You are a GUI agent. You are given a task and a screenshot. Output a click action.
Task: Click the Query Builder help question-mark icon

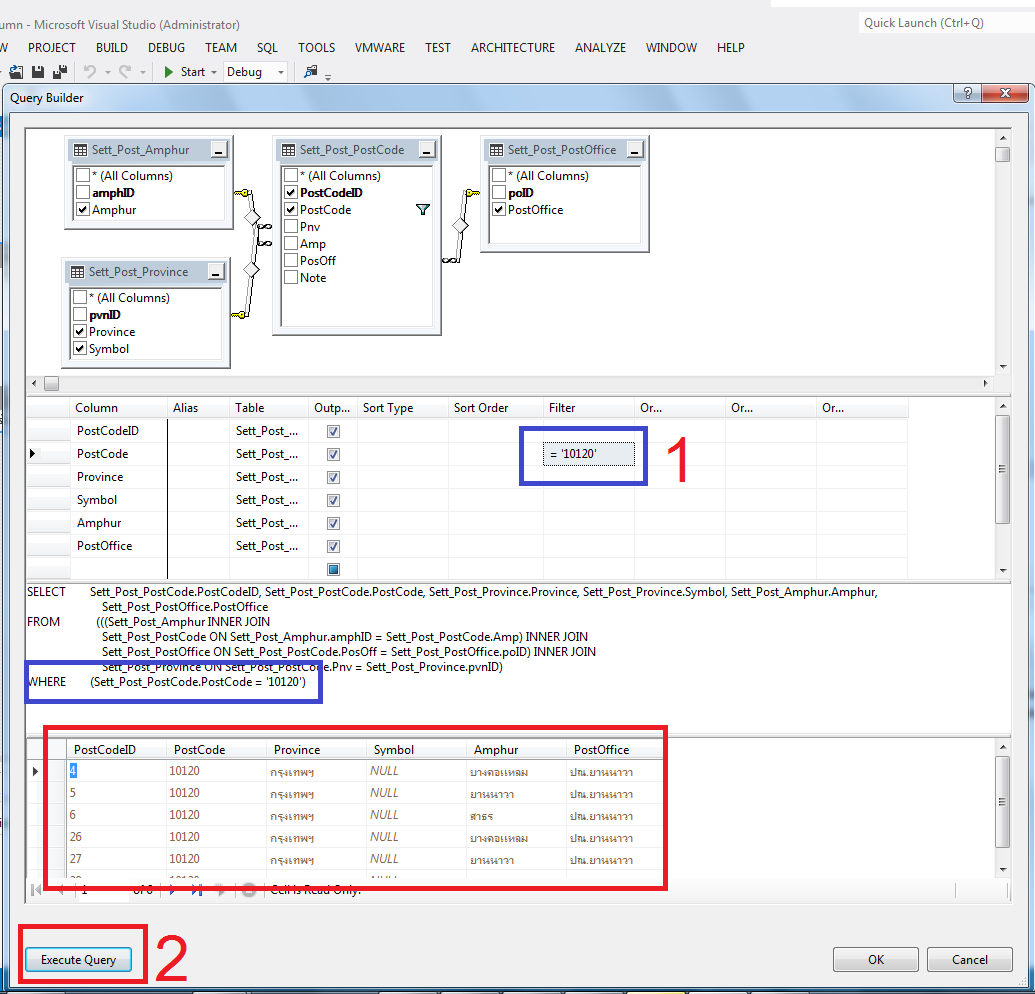click(x=967, y=94)
